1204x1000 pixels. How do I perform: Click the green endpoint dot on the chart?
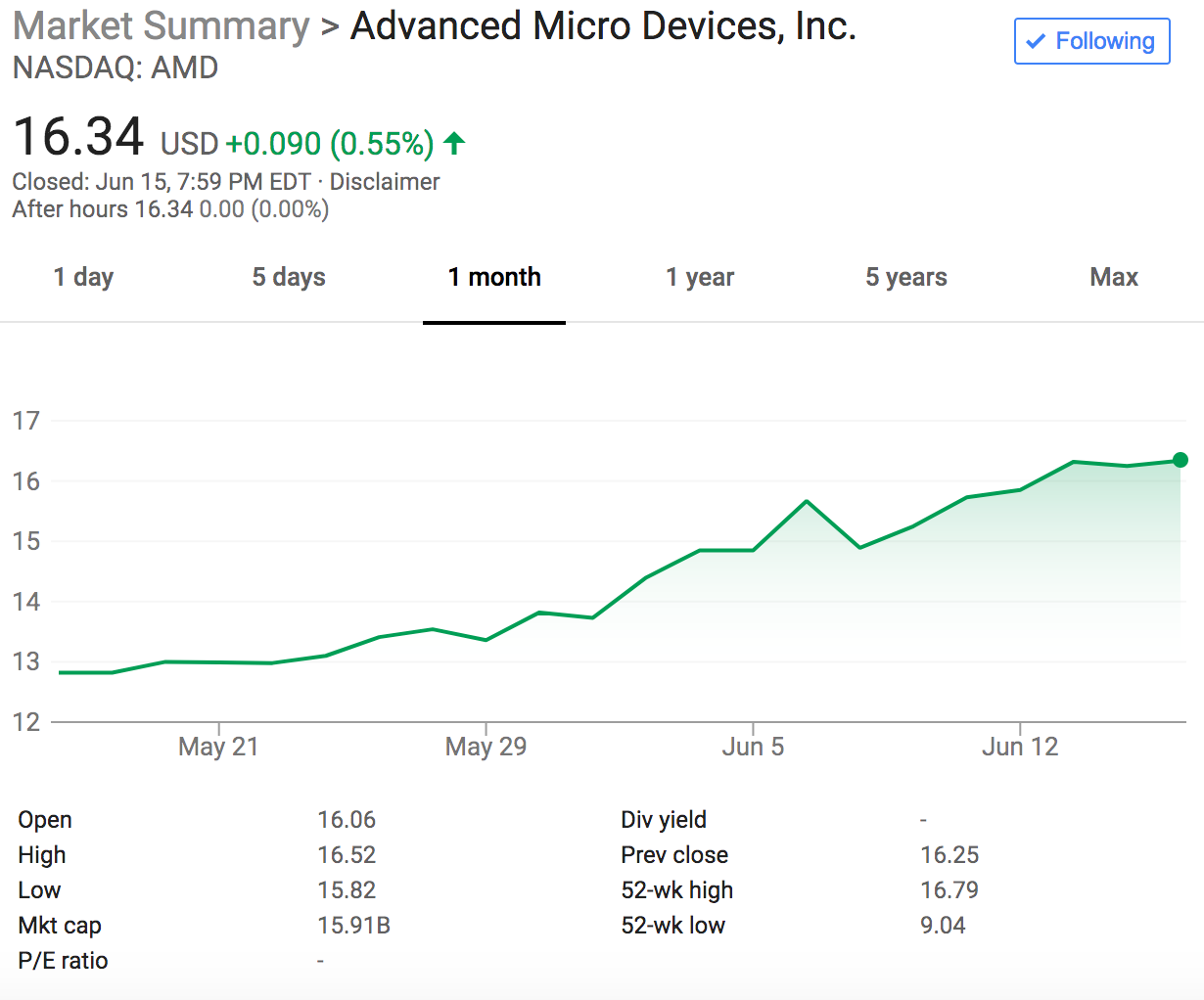[1181, 460]
